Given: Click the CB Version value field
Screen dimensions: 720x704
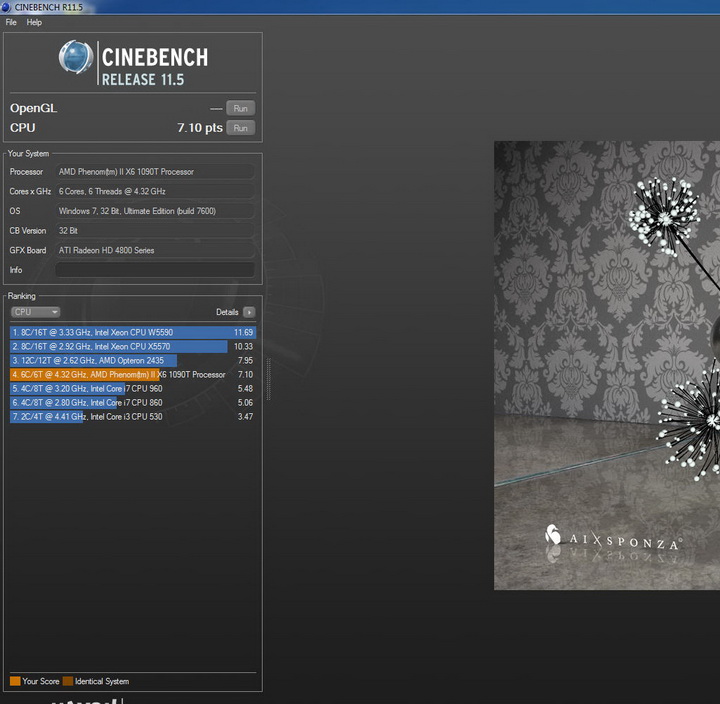Looking at the screenshot, I should [155, 231].
